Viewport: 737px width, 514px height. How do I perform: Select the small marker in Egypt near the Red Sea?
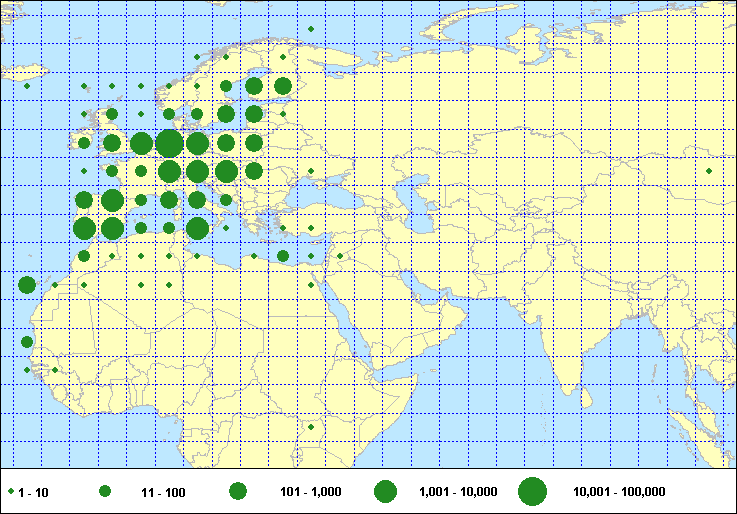[x=311, y=285]
